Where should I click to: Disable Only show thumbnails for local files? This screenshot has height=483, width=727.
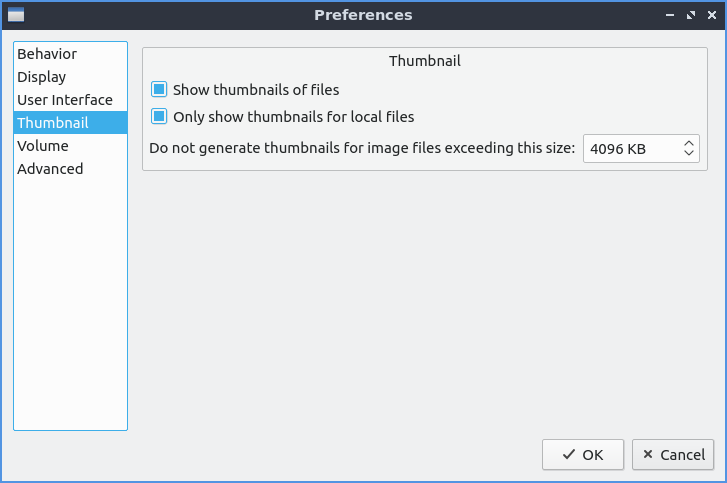158,116
